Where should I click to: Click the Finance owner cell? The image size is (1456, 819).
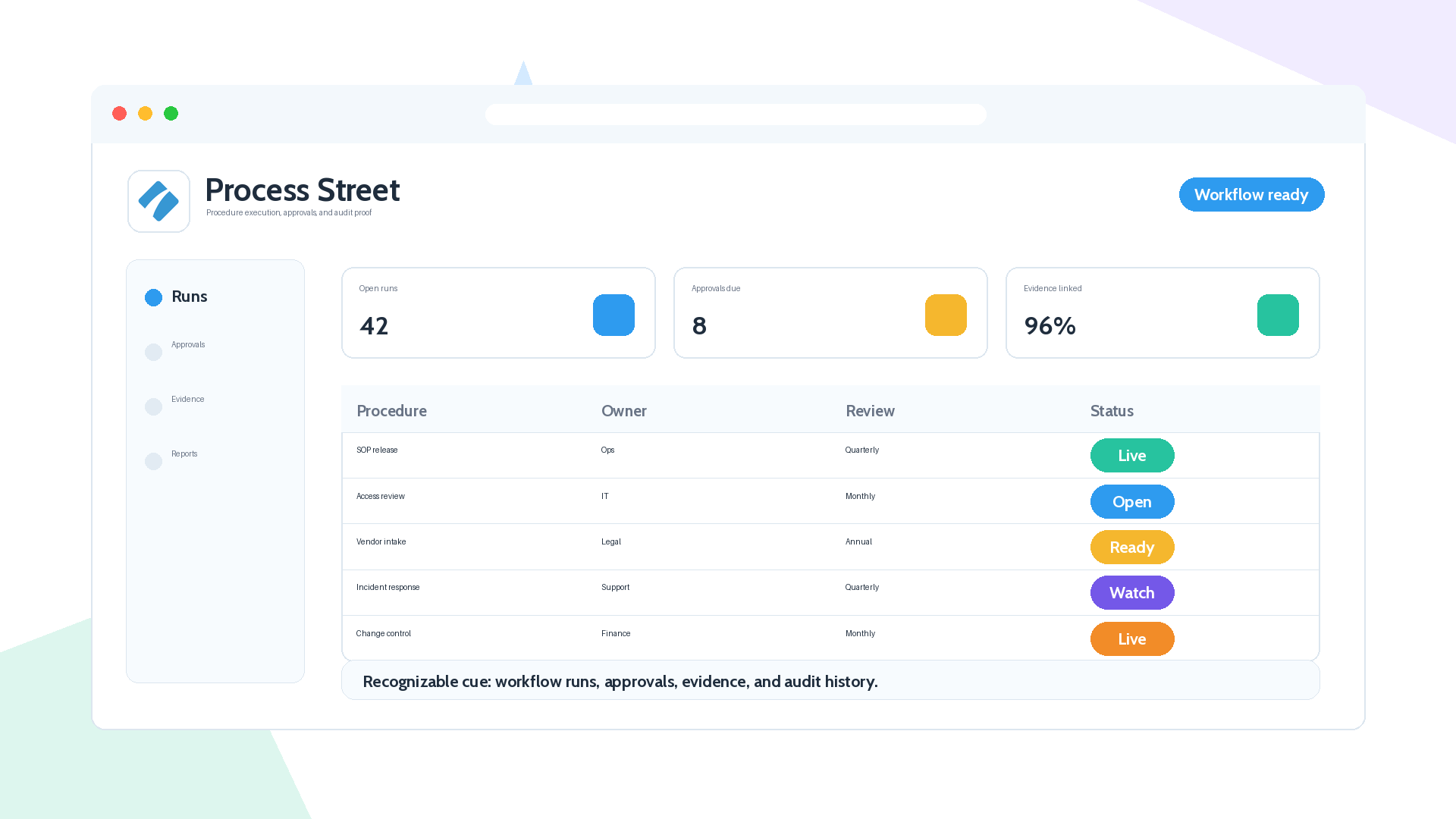point(616,633)
